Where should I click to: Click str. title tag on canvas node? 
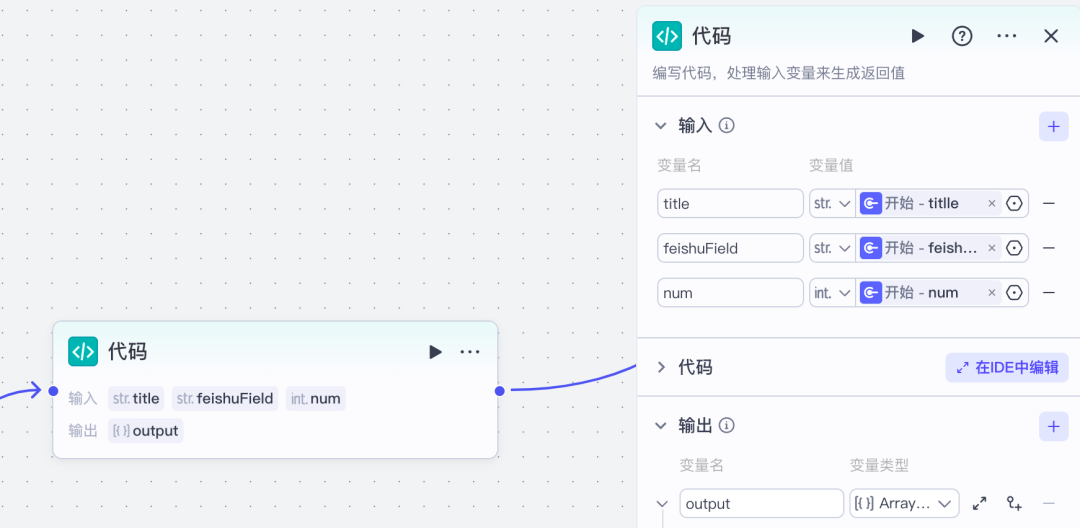point(136,398)
